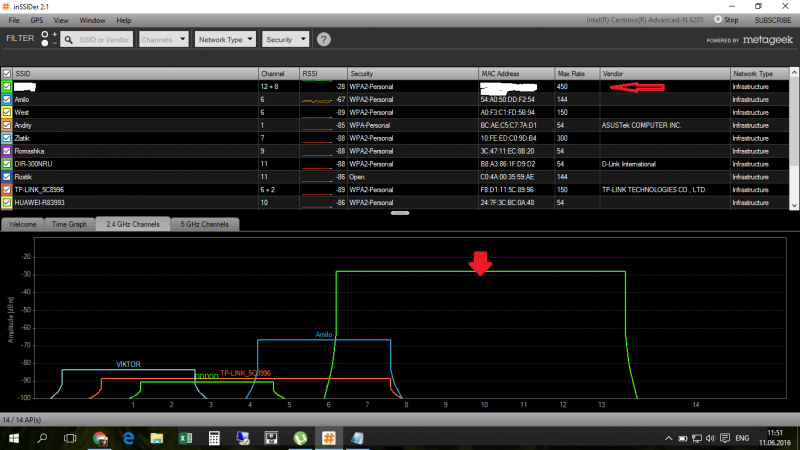Open Excel from the taskbar
This screenshot has width=800, height=450.
coord(185,438)
